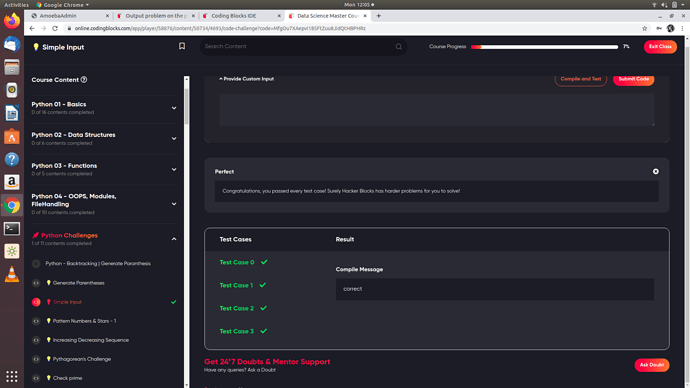Screen dimensions: 690x388
Task: Select Test Case 2 result
Action: coord(243,308)
